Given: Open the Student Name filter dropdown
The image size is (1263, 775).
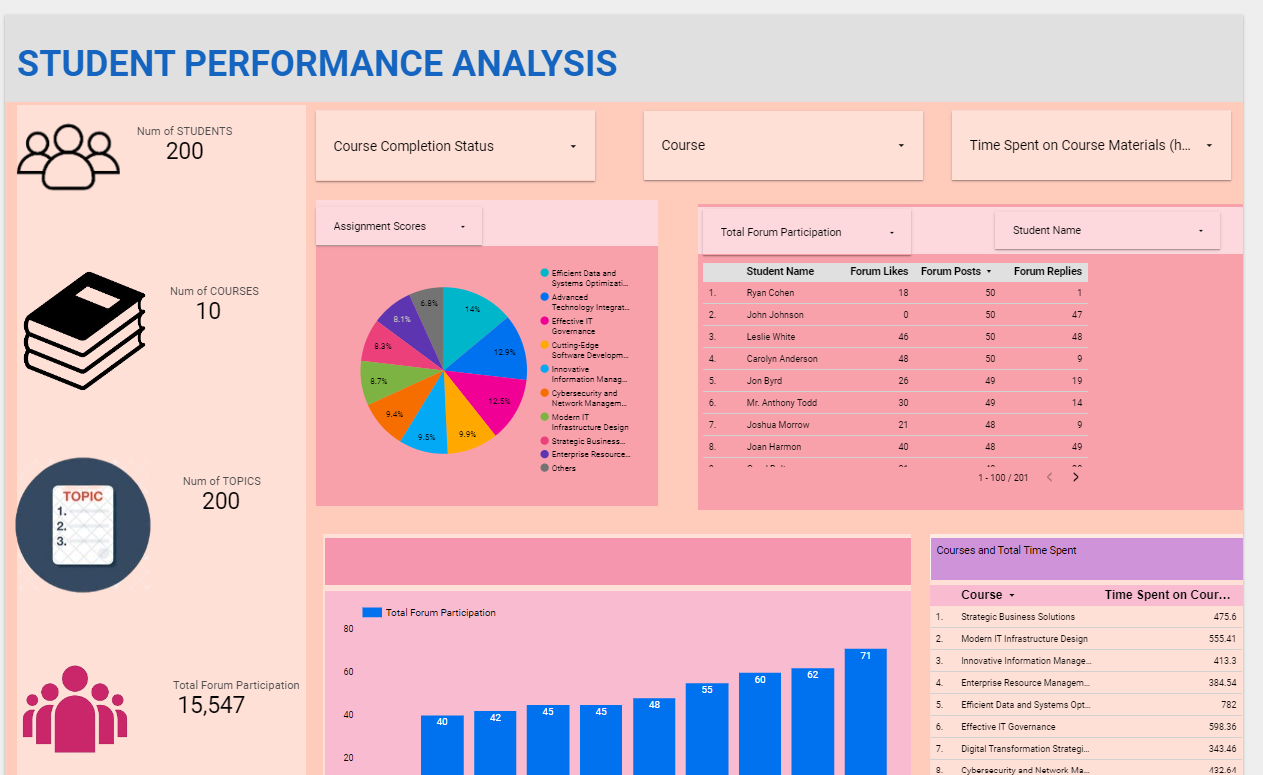Looking at the screenshot, I should [x=1108, y=230].
